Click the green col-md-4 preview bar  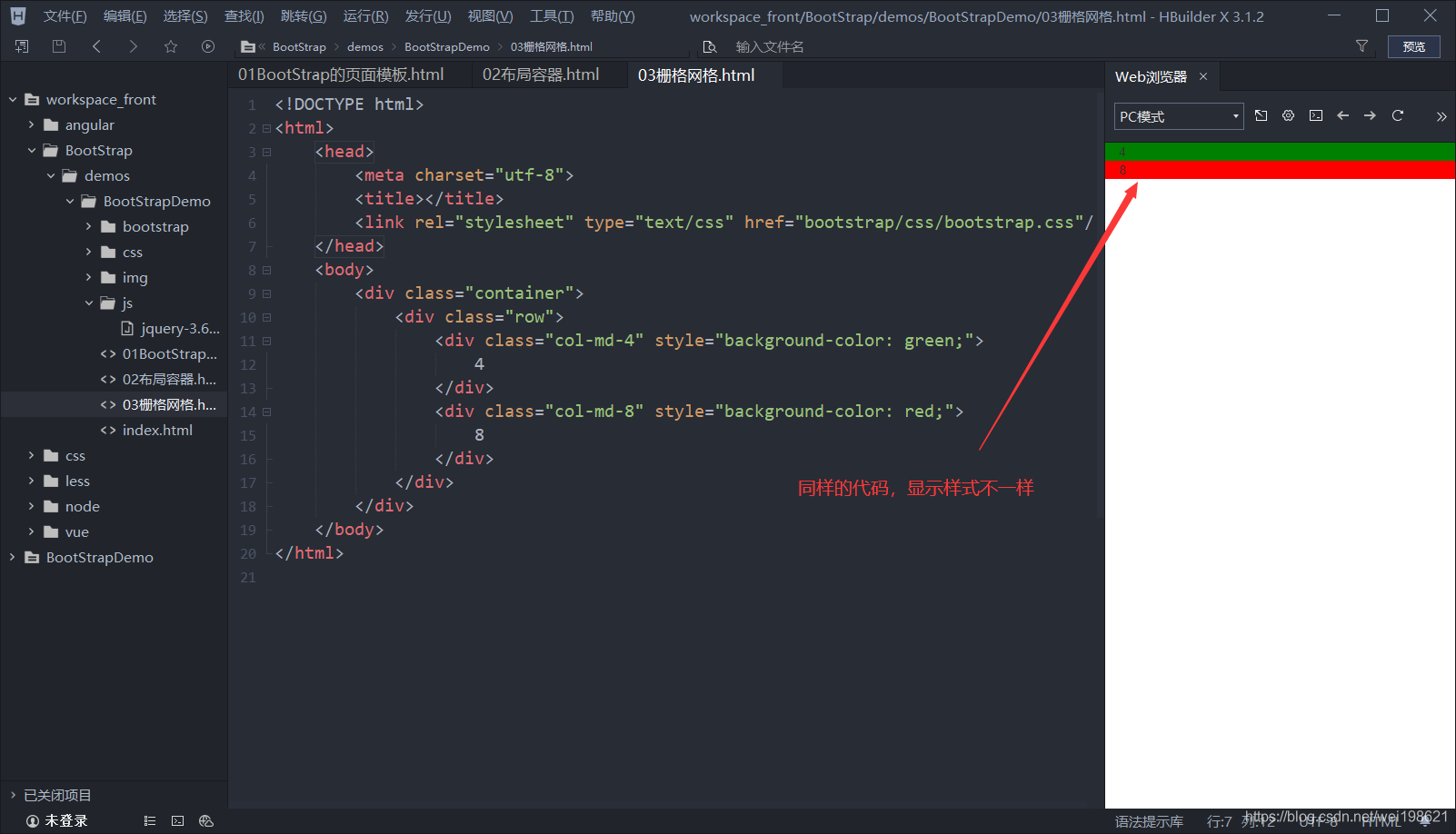tap(1281, 152)
